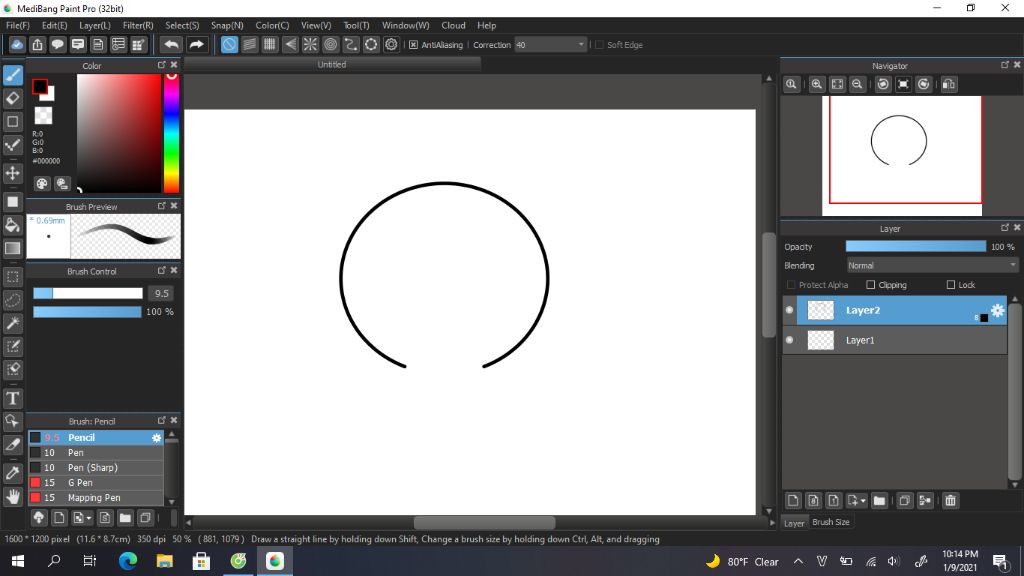This screenshot has height=576, width=1024.
Task: Select the Hand tool
Action: (x=13, y=497)
